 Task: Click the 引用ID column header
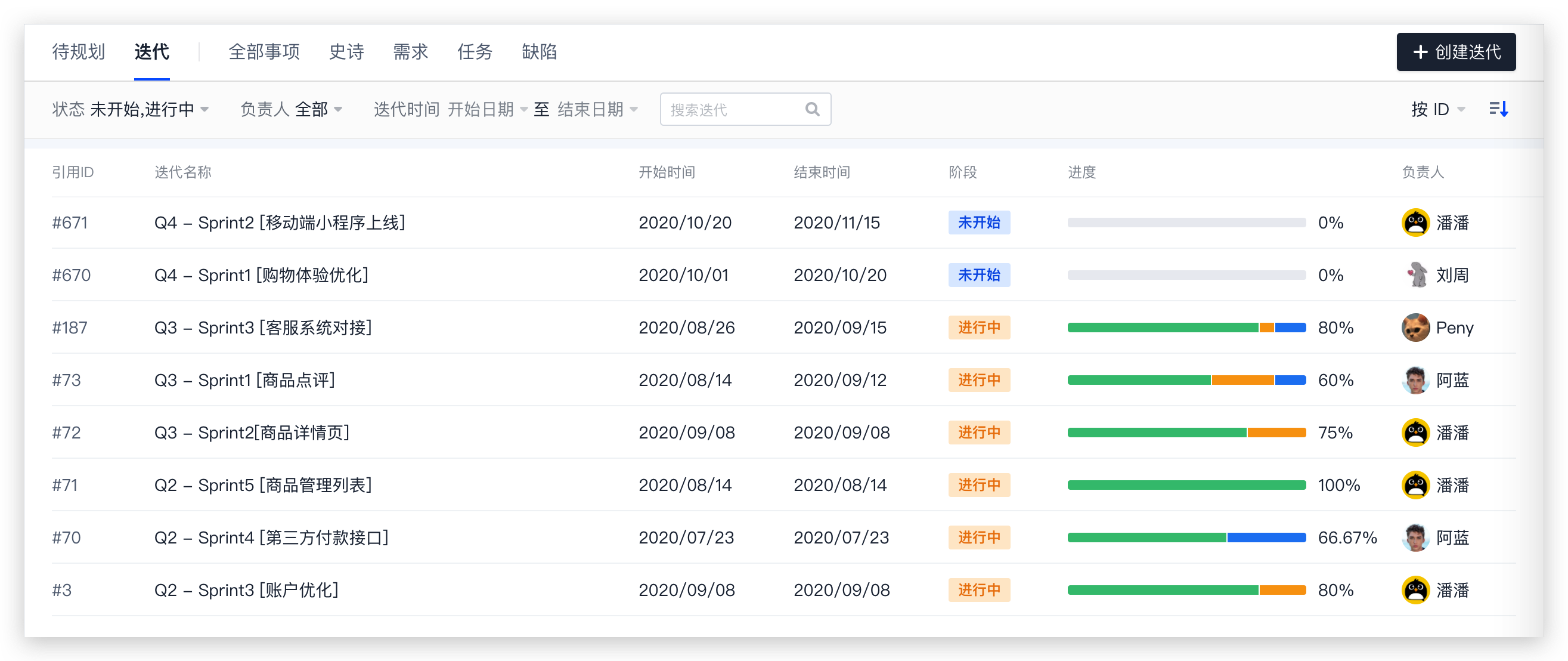(72, 172)
